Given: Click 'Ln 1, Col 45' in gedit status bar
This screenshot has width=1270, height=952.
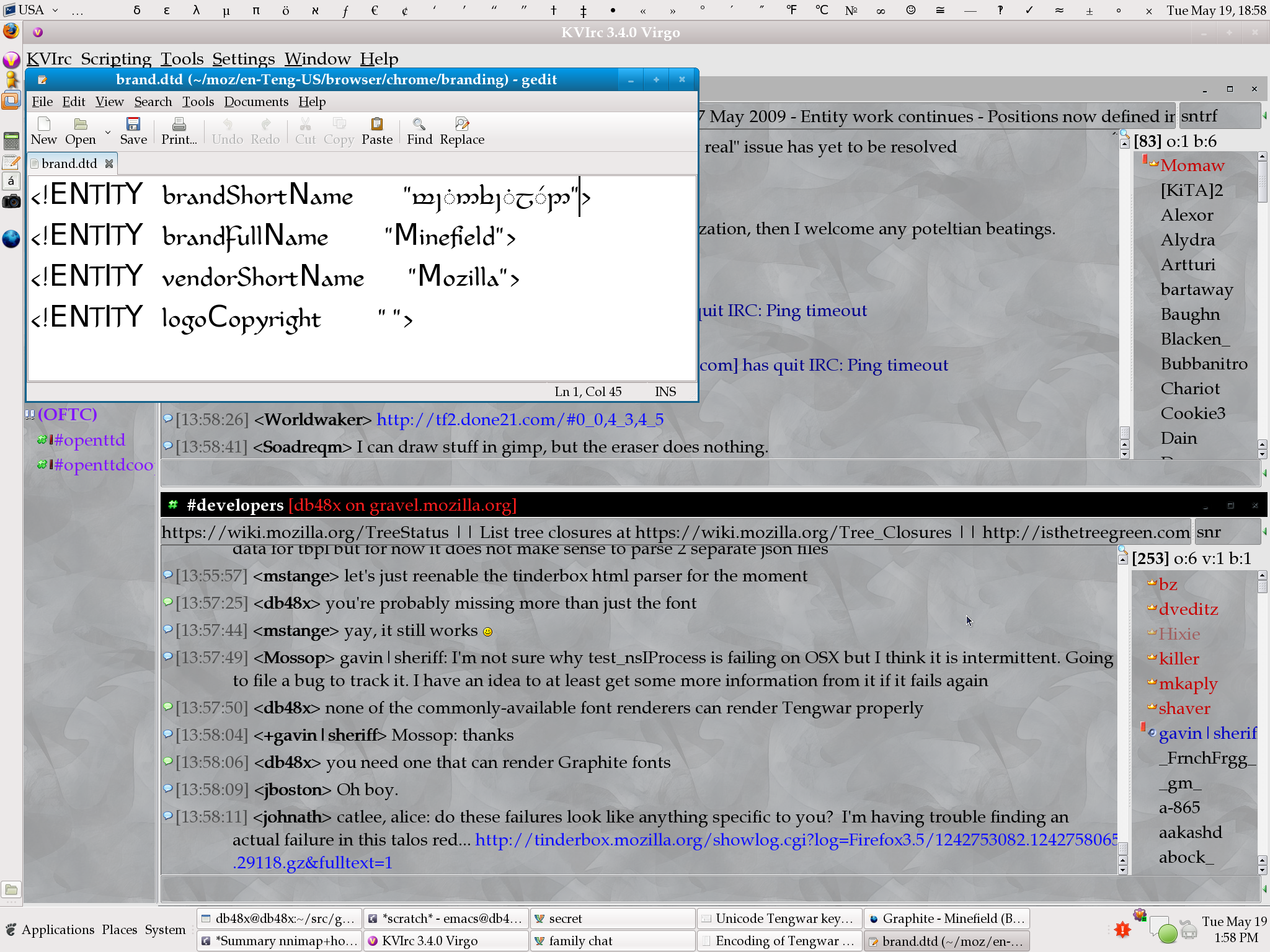Looking at the screenshot, I should click(588, 392).
